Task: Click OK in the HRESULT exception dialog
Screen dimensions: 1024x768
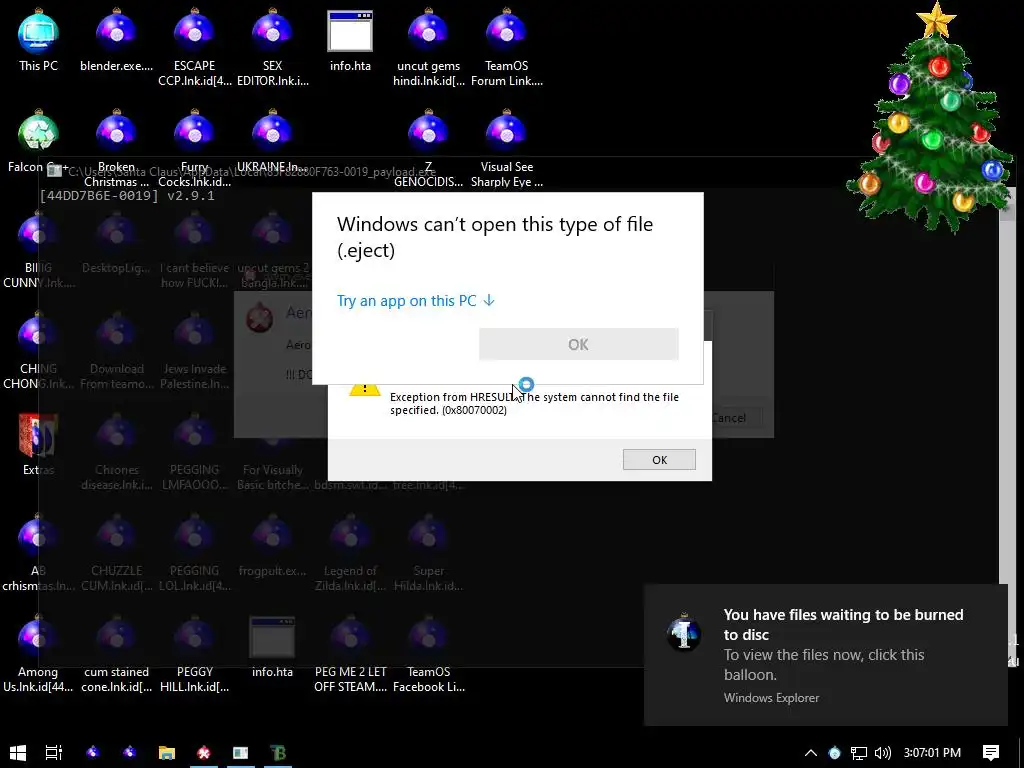Action: (x=659, y=460)
